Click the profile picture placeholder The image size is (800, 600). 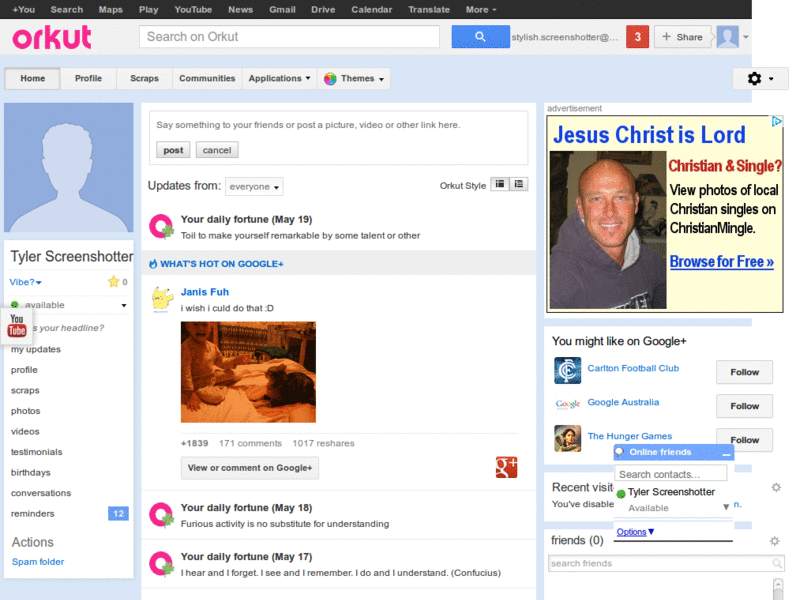68,167
